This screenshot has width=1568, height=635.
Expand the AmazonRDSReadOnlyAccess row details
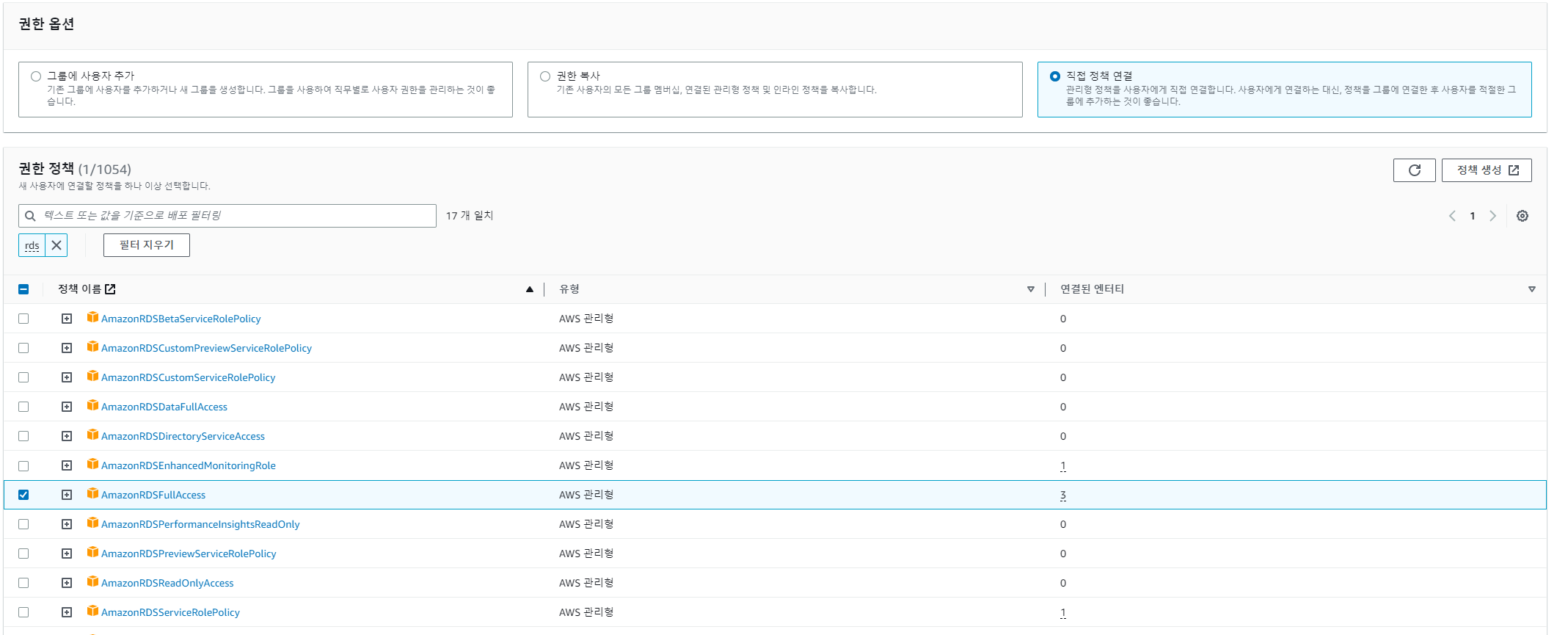tap(67, 583)
